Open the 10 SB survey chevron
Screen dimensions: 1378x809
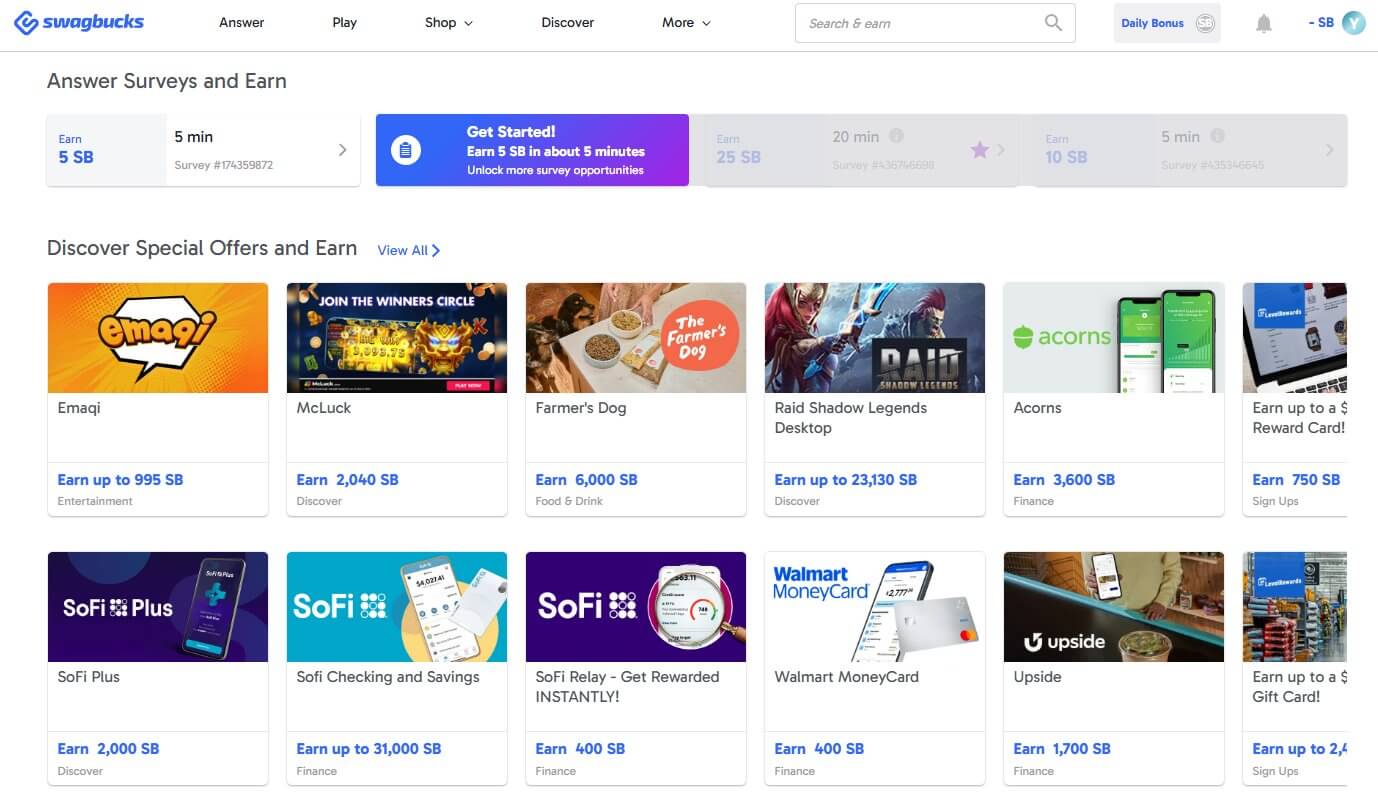pos(1329,150)
